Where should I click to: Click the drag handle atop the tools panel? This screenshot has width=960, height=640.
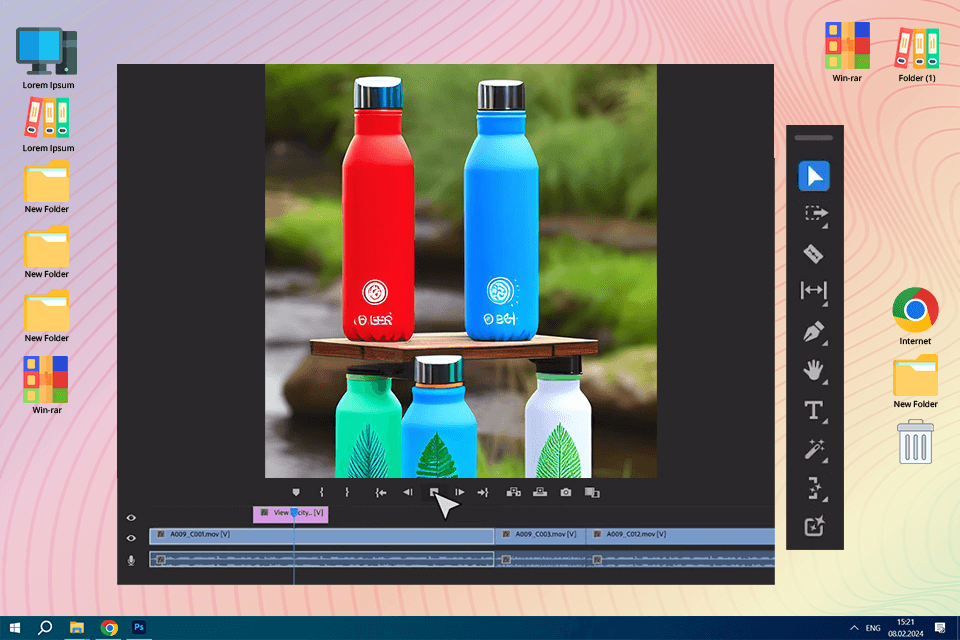coord(813,138)
